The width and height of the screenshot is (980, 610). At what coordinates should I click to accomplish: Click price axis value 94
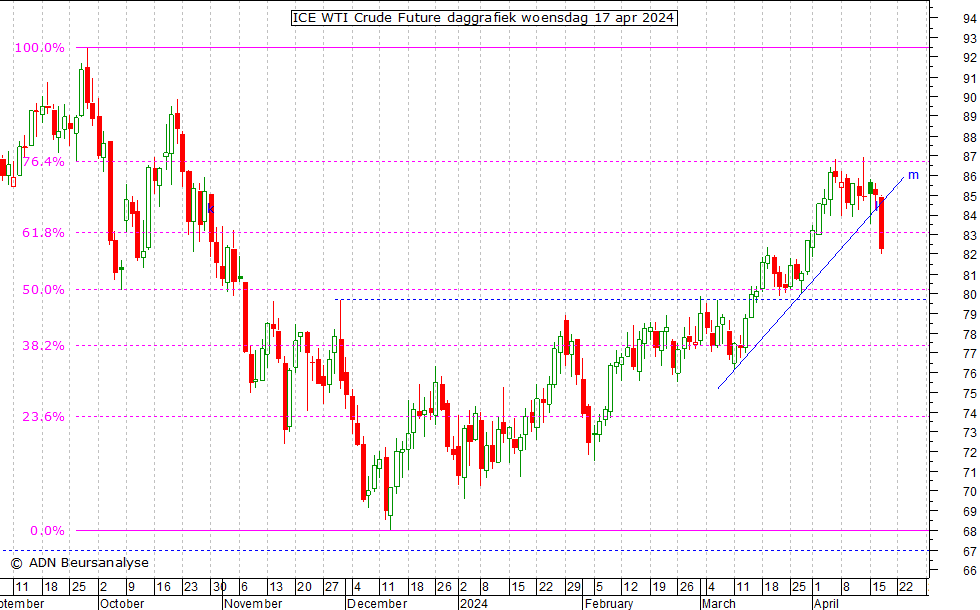969,19
